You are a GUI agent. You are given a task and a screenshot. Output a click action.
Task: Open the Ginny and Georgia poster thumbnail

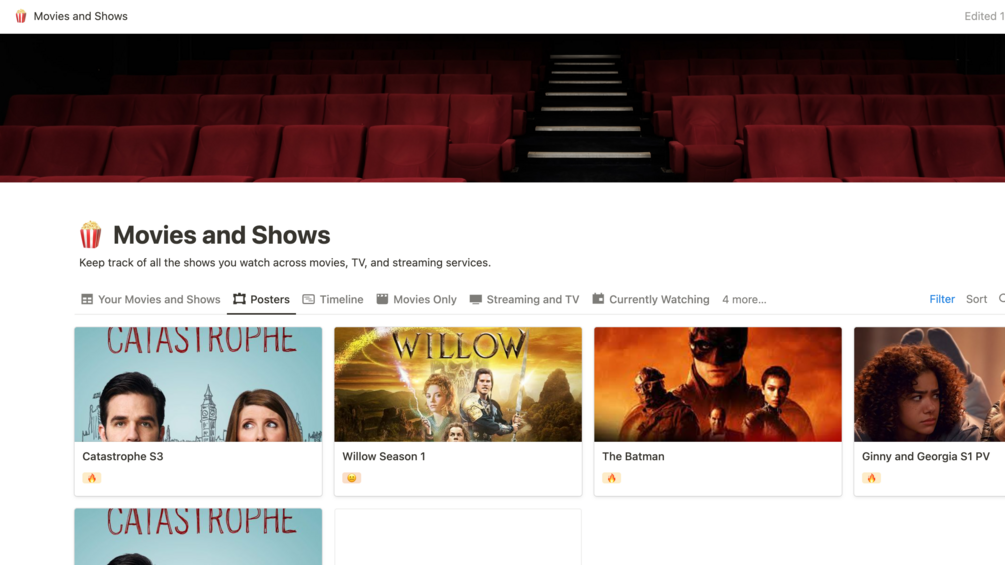tap(929, 384)
